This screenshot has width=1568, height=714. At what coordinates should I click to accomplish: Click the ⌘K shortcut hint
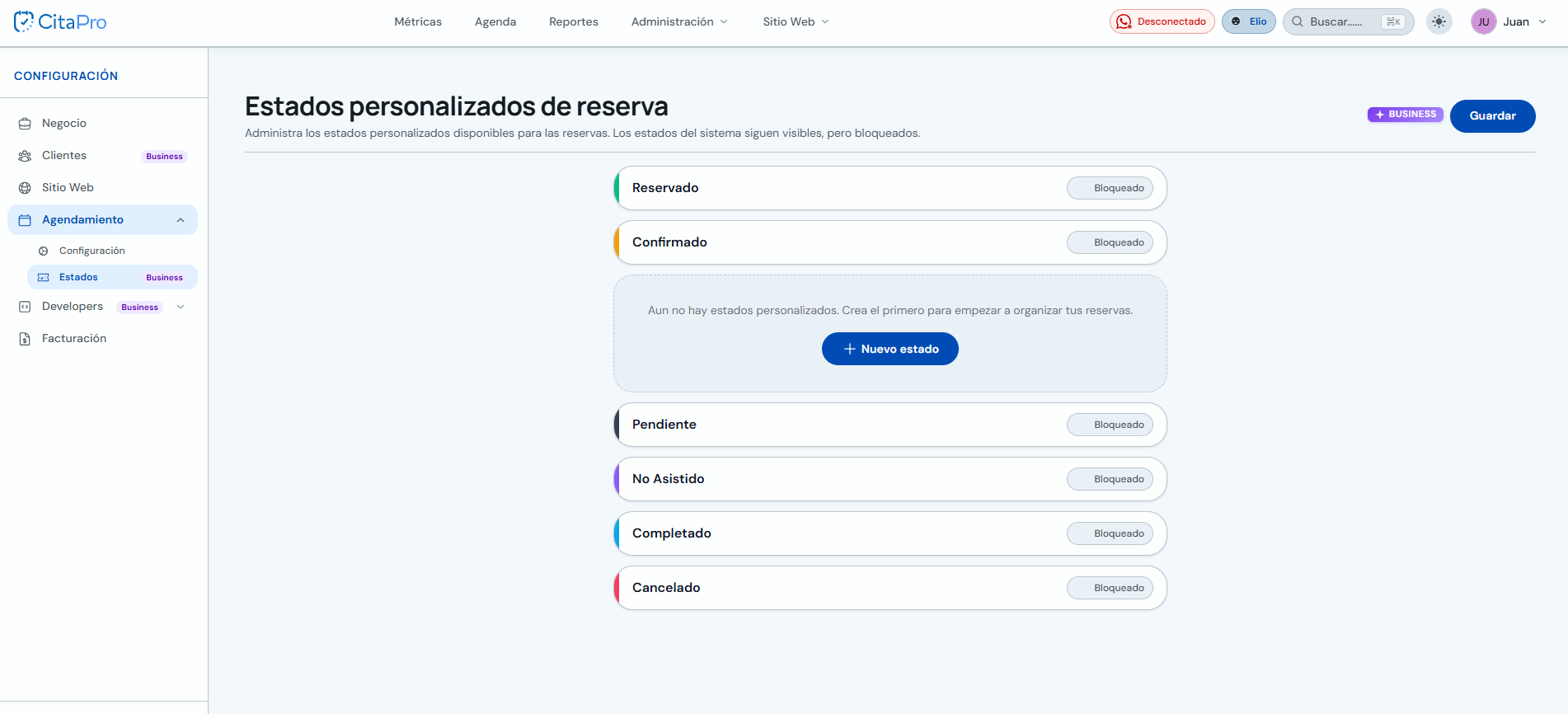point(1393,21)
